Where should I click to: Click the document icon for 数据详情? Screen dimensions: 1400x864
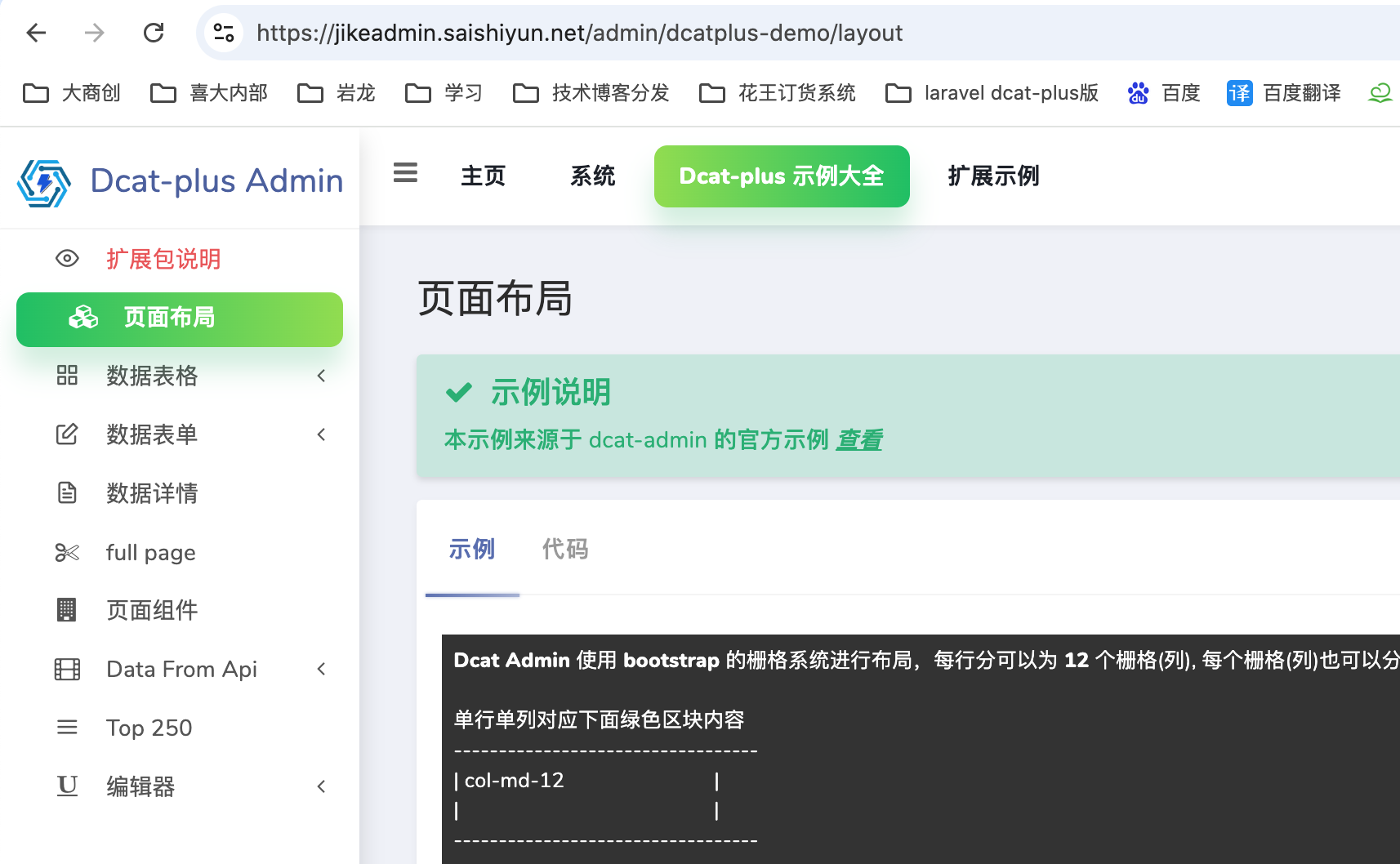click(x=67, y=493)
